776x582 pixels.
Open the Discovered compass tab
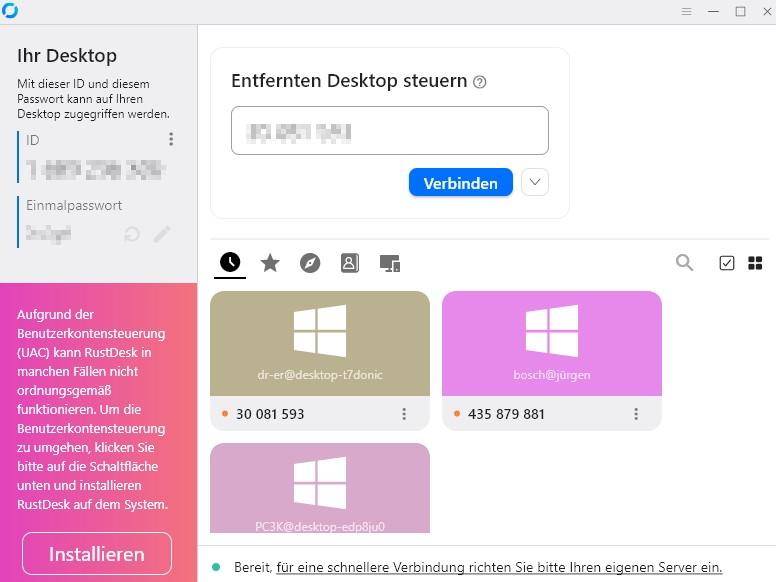tap(310, 263)
